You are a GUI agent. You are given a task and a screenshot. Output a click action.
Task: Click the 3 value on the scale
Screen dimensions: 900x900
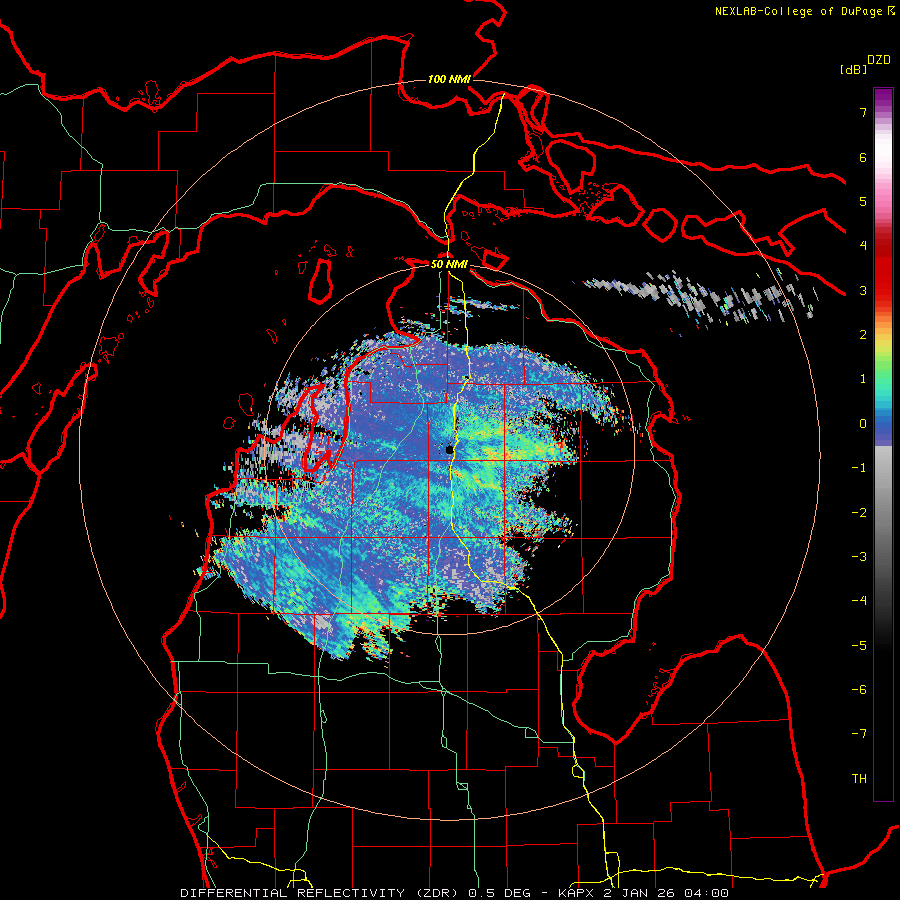863,290
